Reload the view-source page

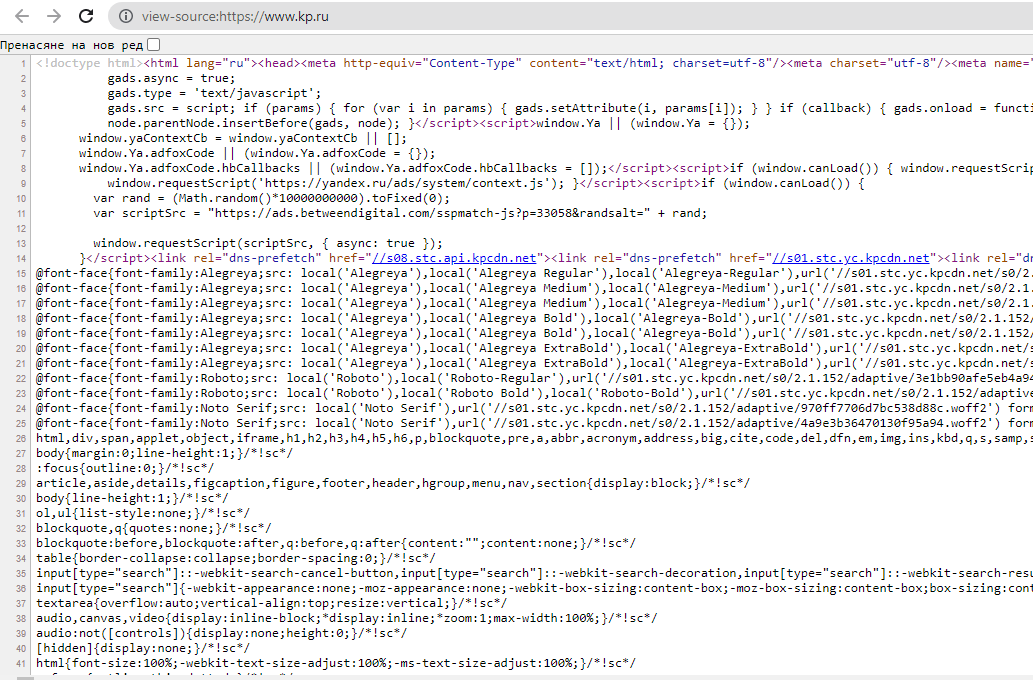click(86, 16)
